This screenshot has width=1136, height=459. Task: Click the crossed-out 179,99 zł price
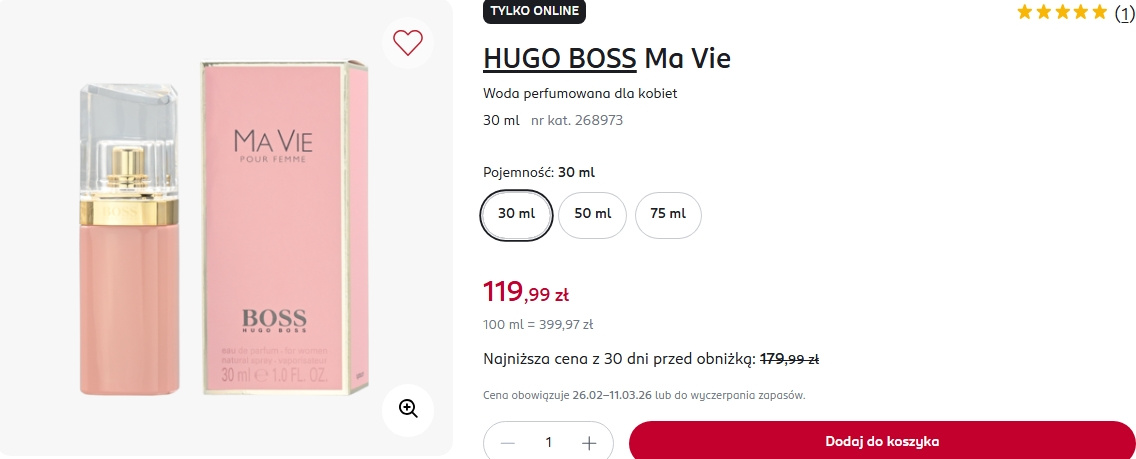(x=790, y=359)
